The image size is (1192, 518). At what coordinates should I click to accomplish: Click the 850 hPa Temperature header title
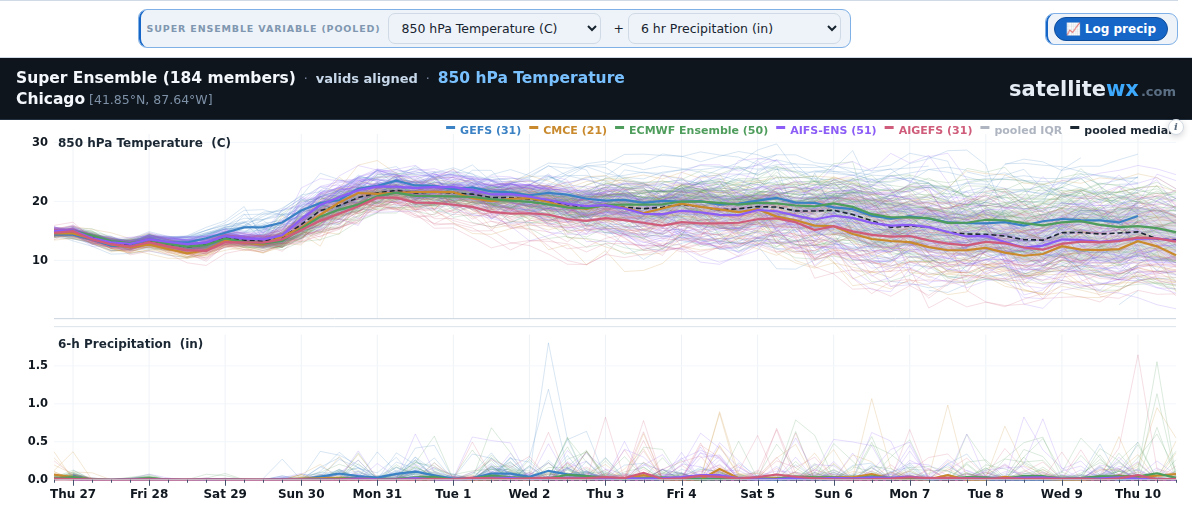point(531,78)
